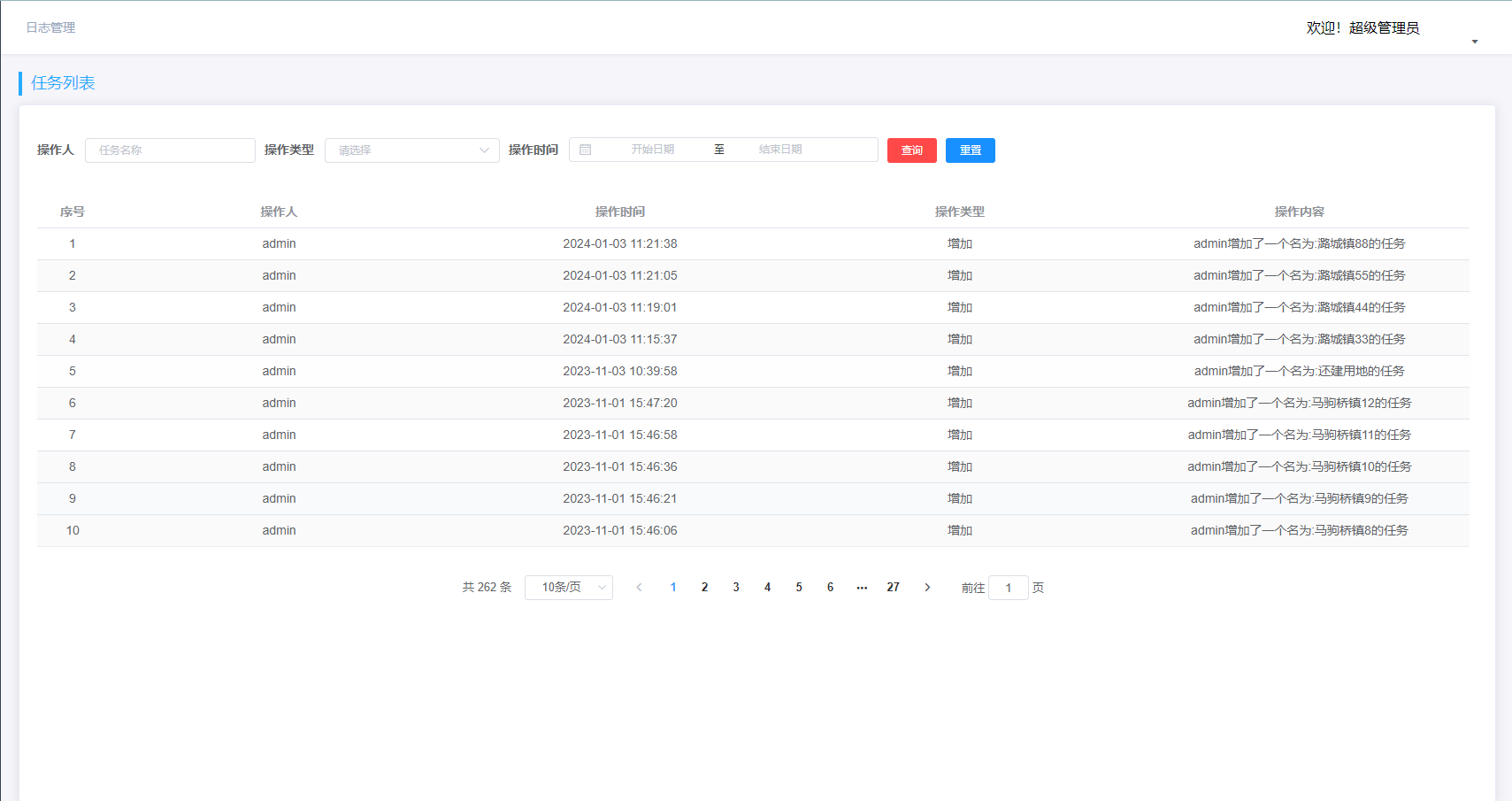This screenshot has width=1512, height=801.
Task: Select the timestamp 2024-01-03 11:19:01
Action: pyautogui.click(x=620, y=307)
